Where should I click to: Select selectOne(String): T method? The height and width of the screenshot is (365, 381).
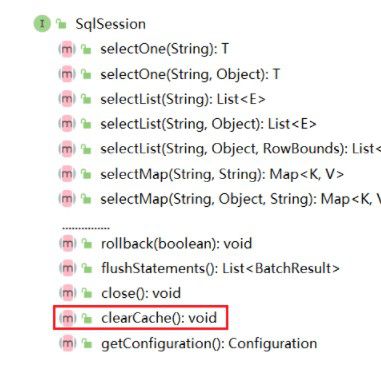pos(164,49)
